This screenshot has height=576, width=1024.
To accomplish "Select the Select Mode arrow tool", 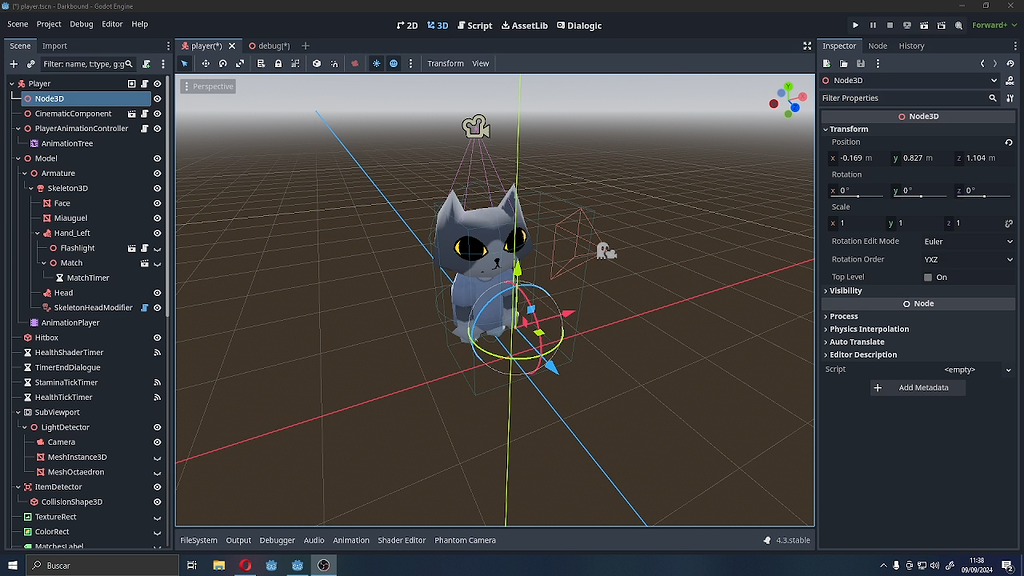I will point(185,63).
